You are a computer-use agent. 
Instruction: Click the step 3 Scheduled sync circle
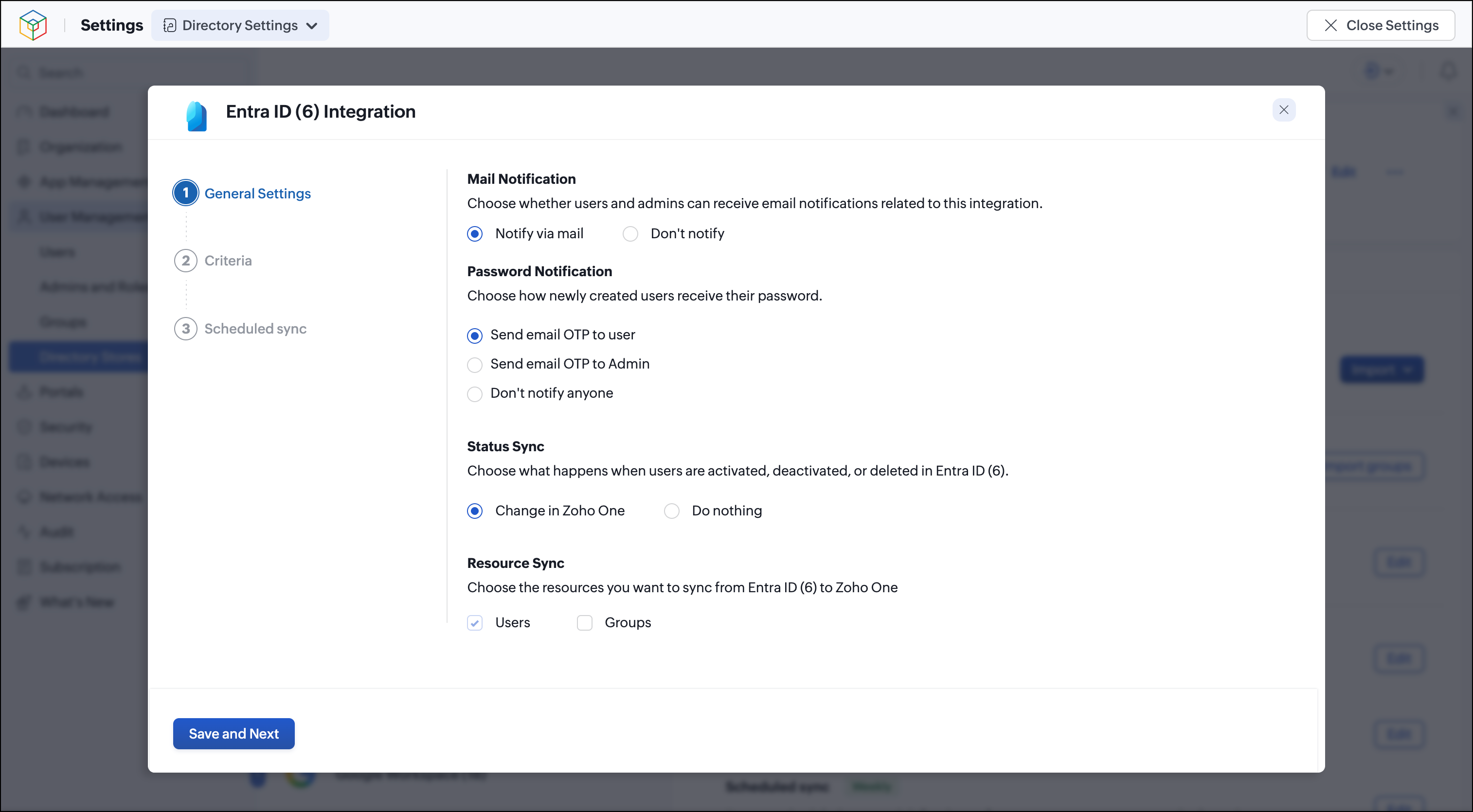point(186,329)
